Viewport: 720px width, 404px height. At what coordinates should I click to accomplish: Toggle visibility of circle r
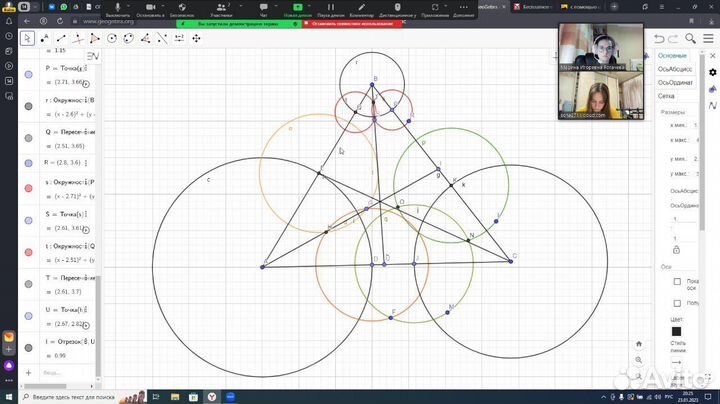(28, 104)
